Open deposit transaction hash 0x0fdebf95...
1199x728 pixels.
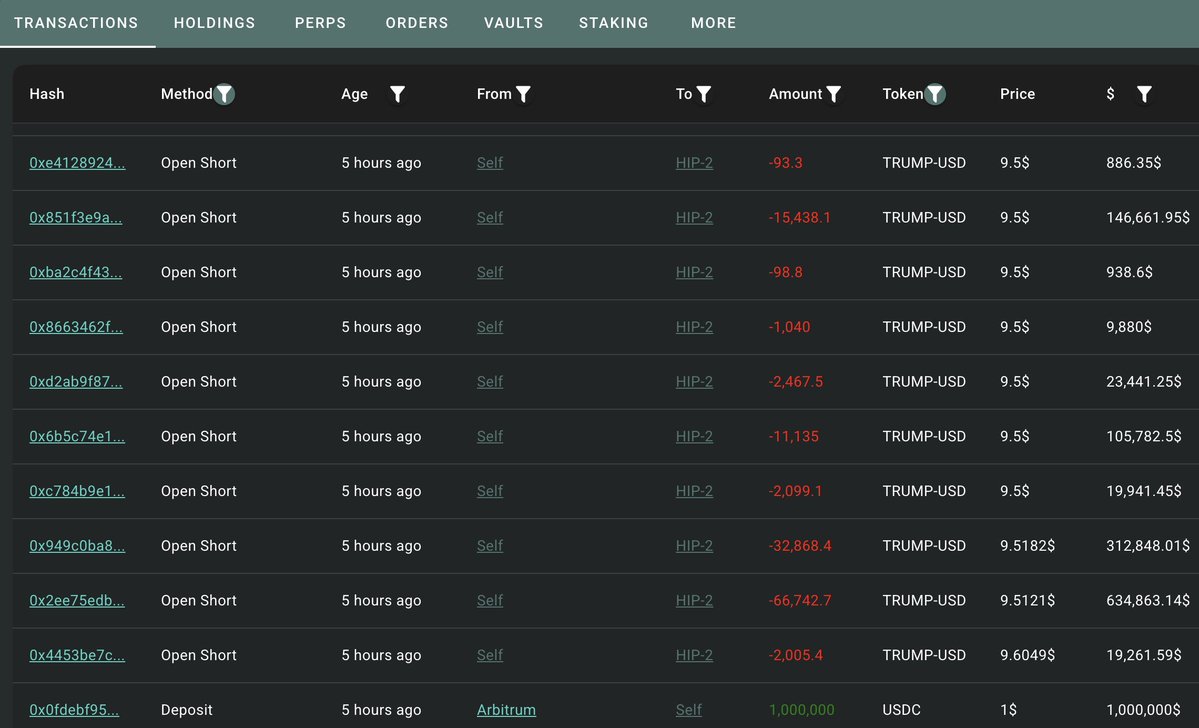(x=74, y=710)
